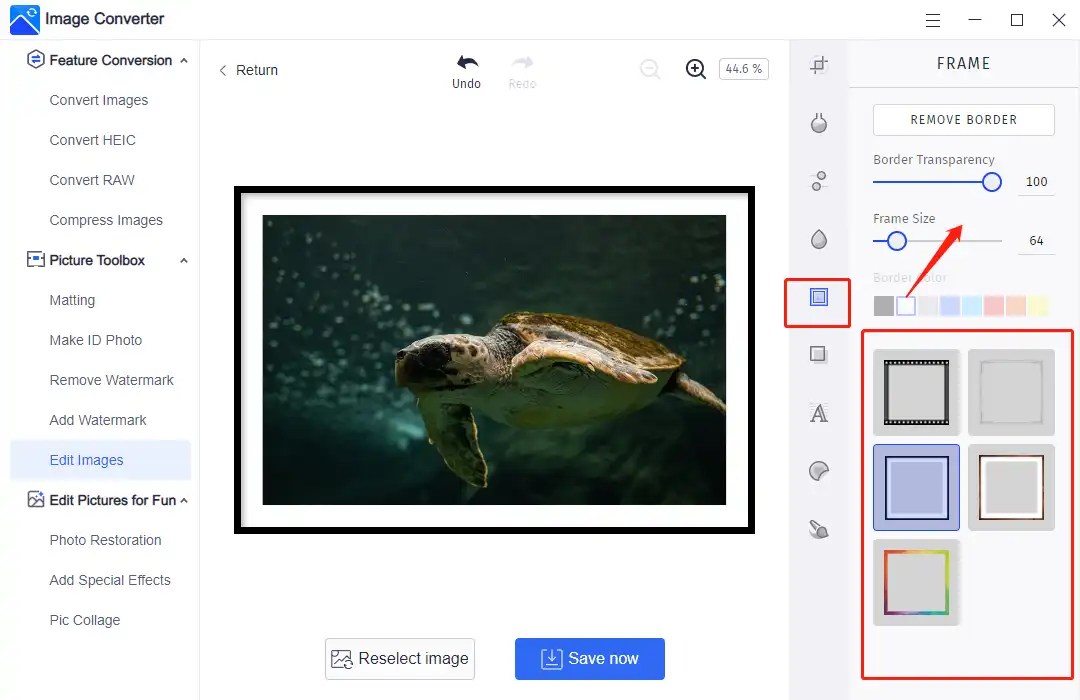The height and width of the screenshot is (700, 1080).
Task: Select the Brush tool at sidebar bottom
Action: [x=818, y=529]
